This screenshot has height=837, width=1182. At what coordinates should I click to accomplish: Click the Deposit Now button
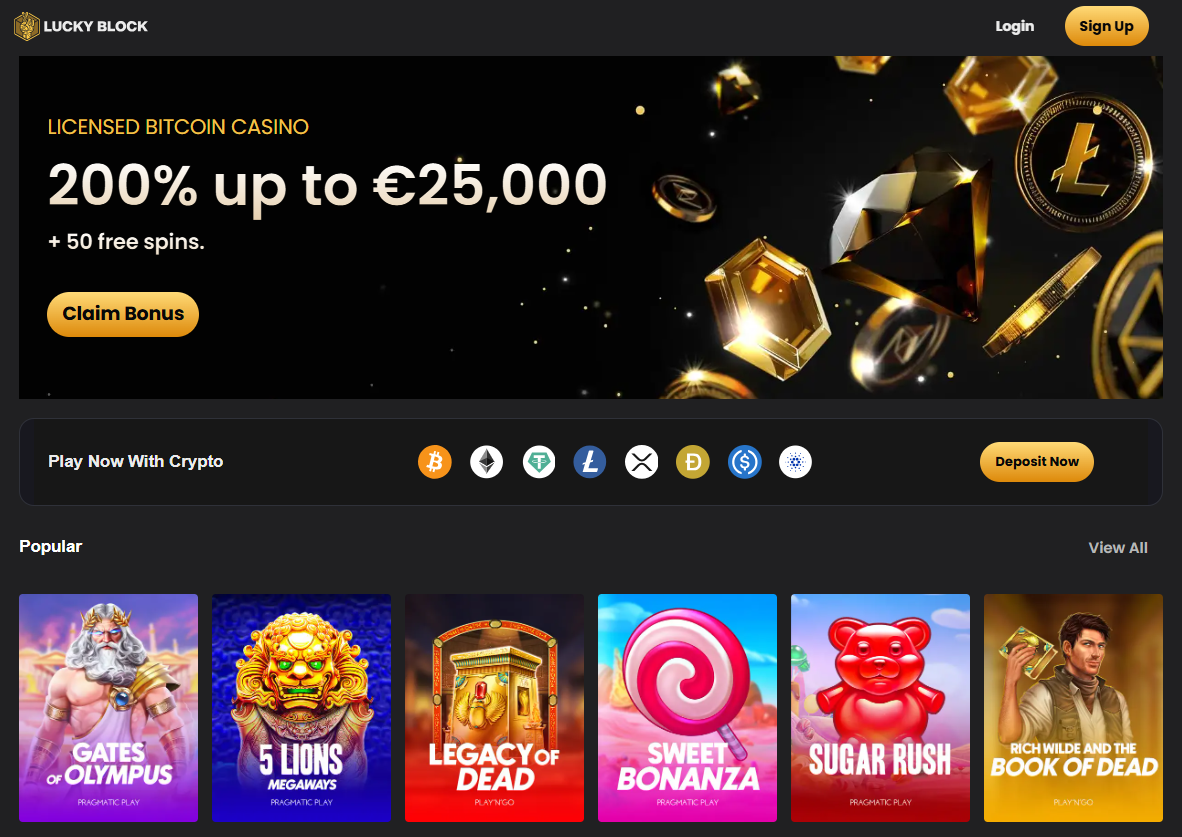point(1037,461)
